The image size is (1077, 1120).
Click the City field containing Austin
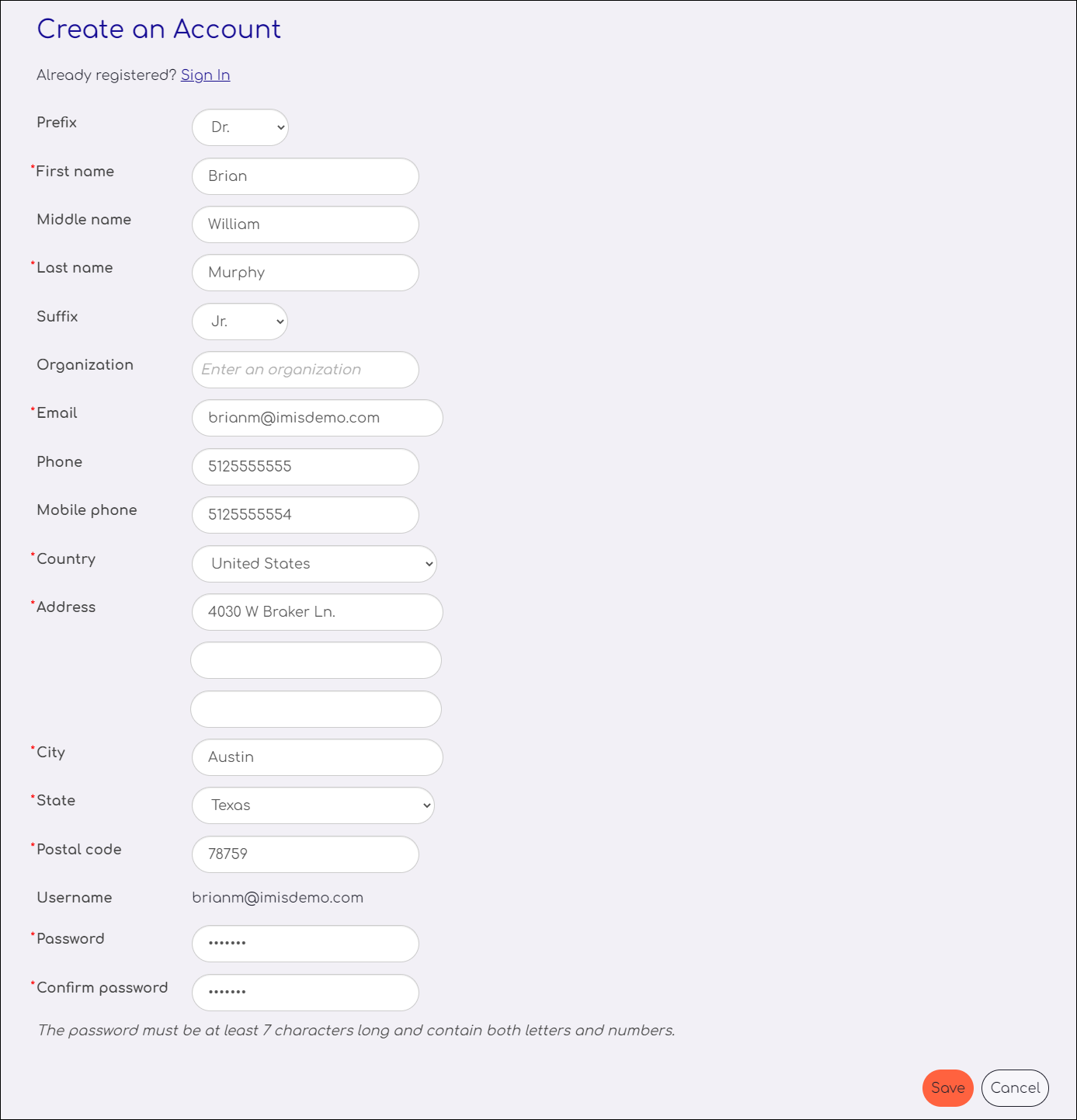(318, 757)
